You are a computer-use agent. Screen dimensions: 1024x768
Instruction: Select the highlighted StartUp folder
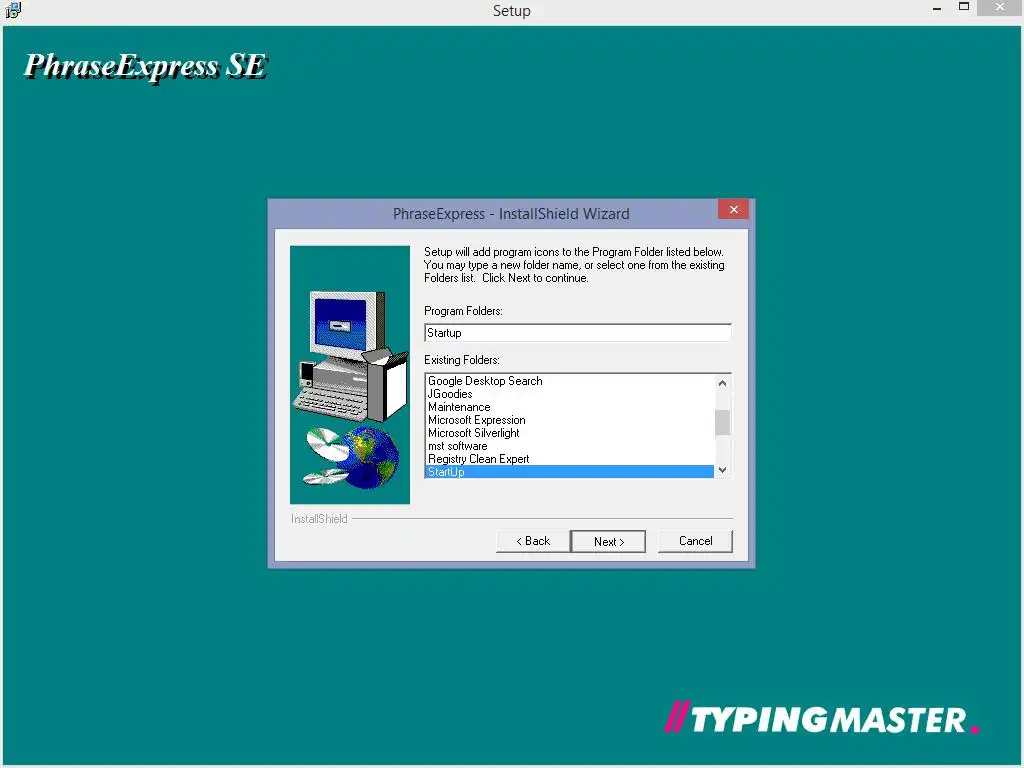pos(569,472)
